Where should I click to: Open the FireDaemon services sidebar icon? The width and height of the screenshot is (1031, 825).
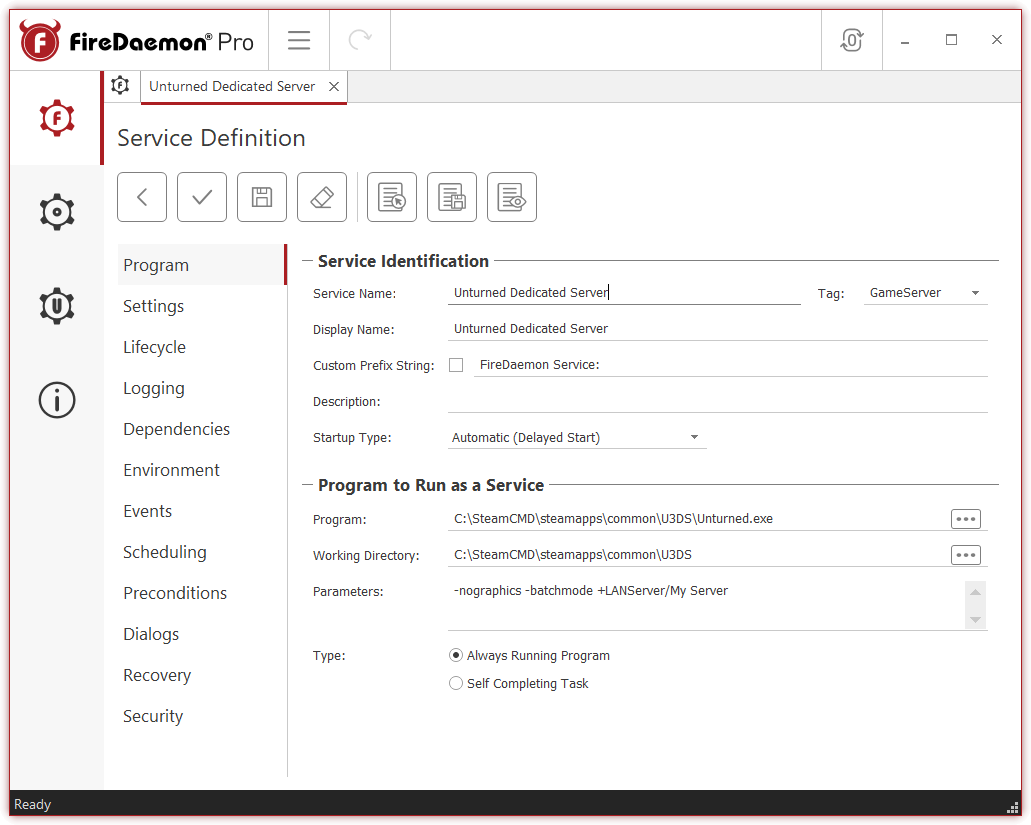point(57,118)
